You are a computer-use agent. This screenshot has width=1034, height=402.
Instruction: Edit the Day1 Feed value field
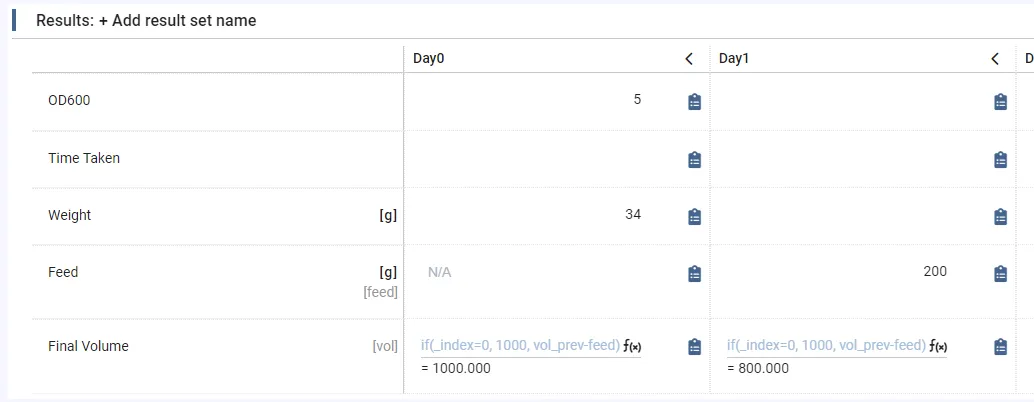(x=840, y=272)
